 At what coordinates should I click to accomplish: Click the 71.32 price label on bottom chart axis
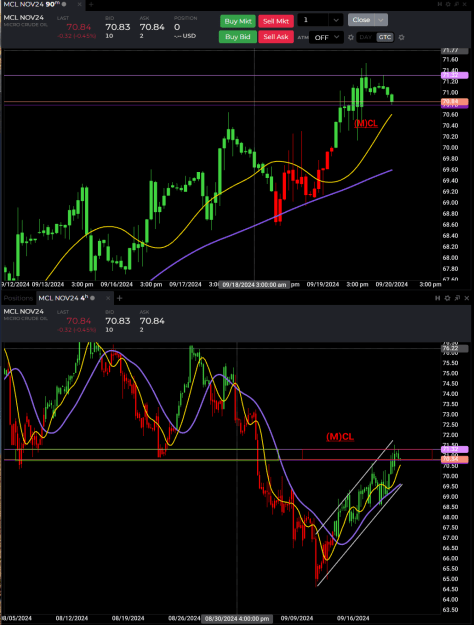pos(454,449)
